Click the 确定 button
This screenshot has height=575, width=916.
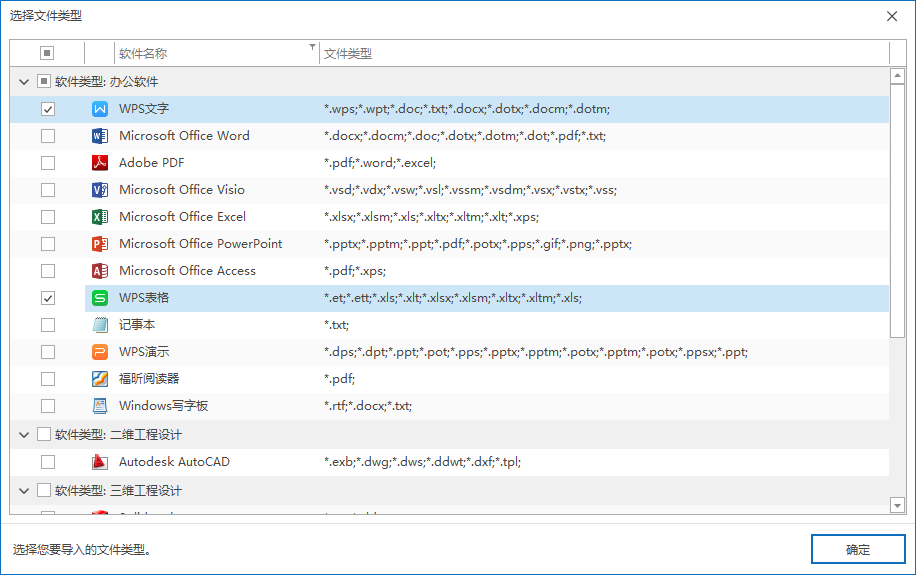857,549
